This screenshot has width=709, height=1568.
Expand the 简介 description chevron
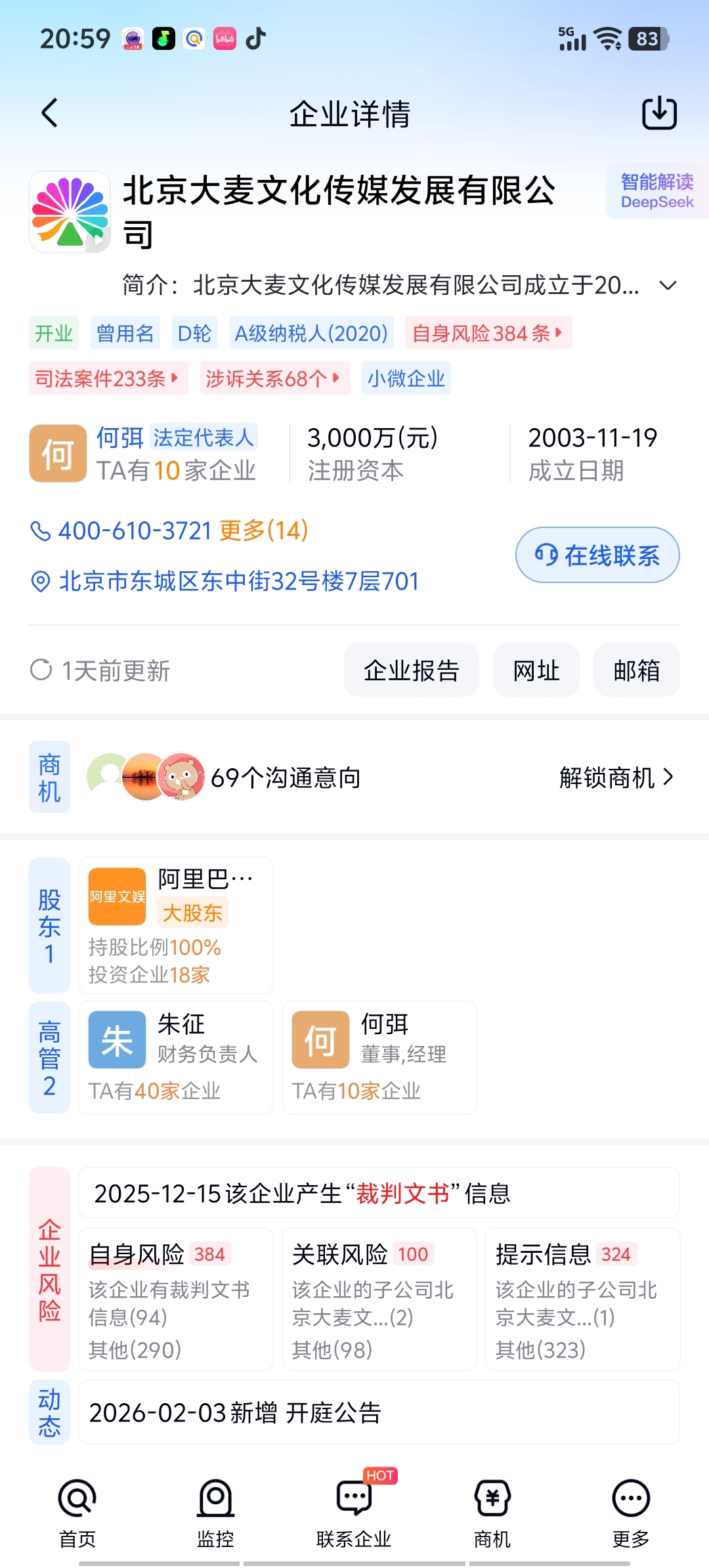pos(668,285)
